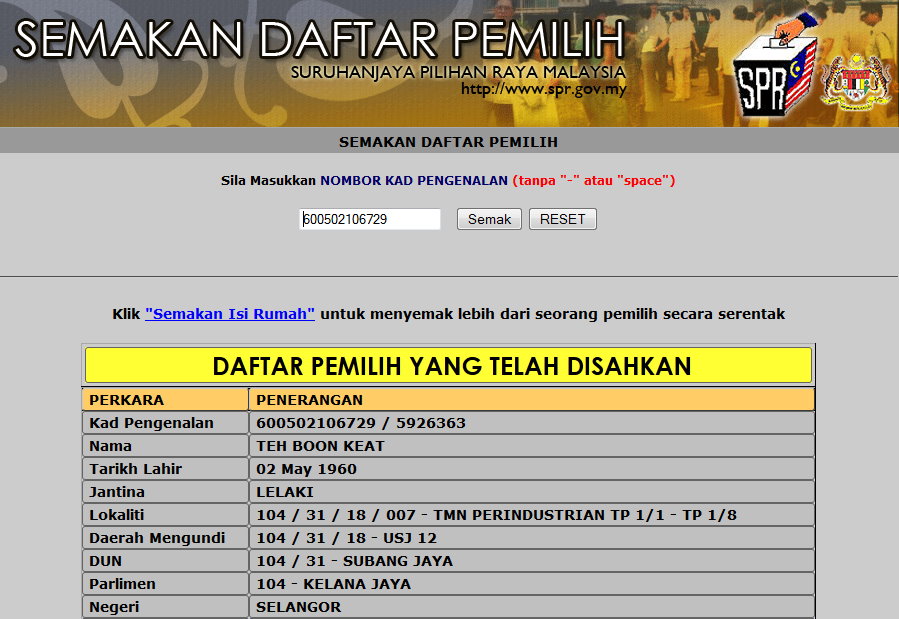Click the yellow DAFTAR PEMILIH YANG TELAH DISAHKAN header
This screenshot has height=619, width=899.
(x=448, y=365)
